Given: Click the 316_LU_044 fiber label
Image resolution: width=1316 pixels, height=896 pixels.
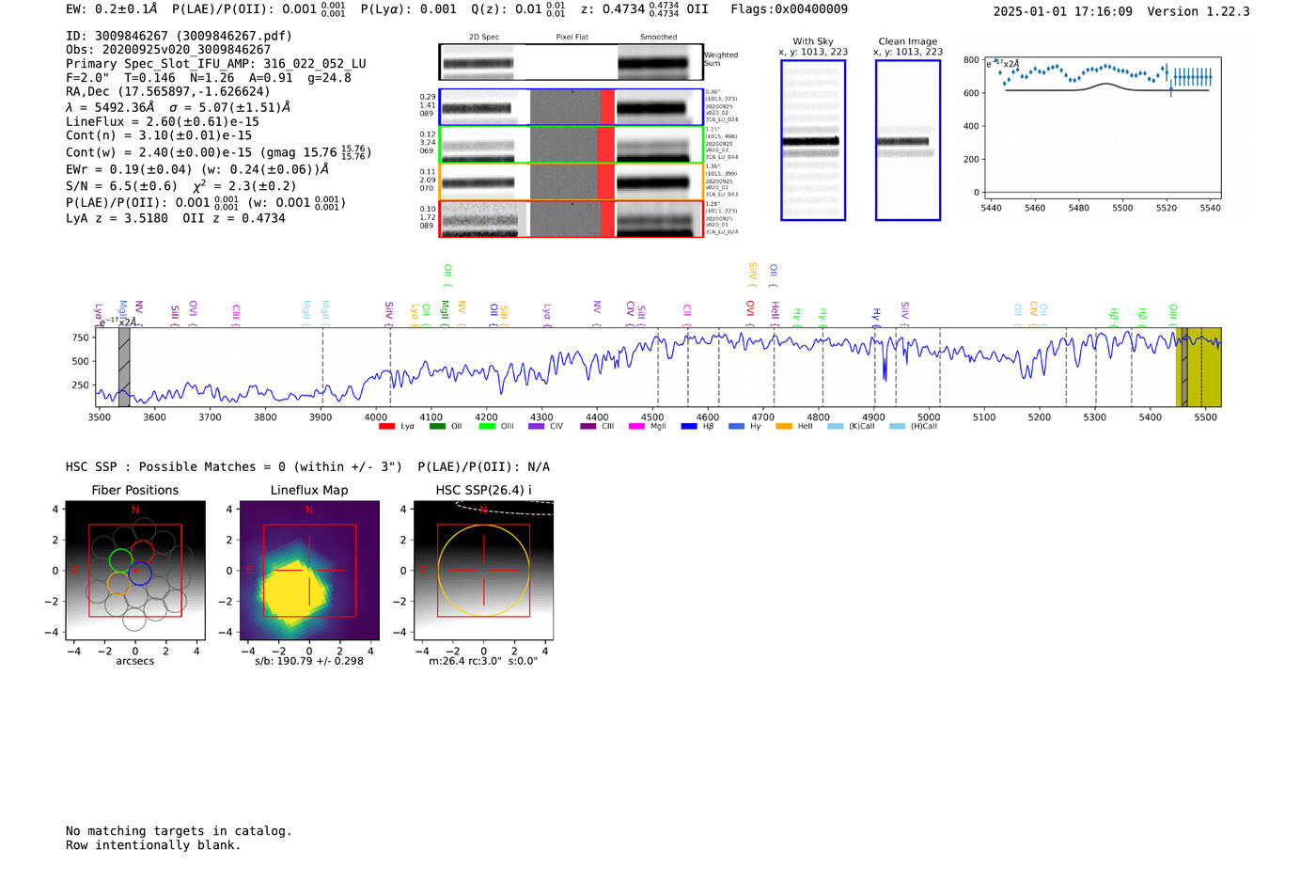Looking at the screenshot, I should [722, 157].
